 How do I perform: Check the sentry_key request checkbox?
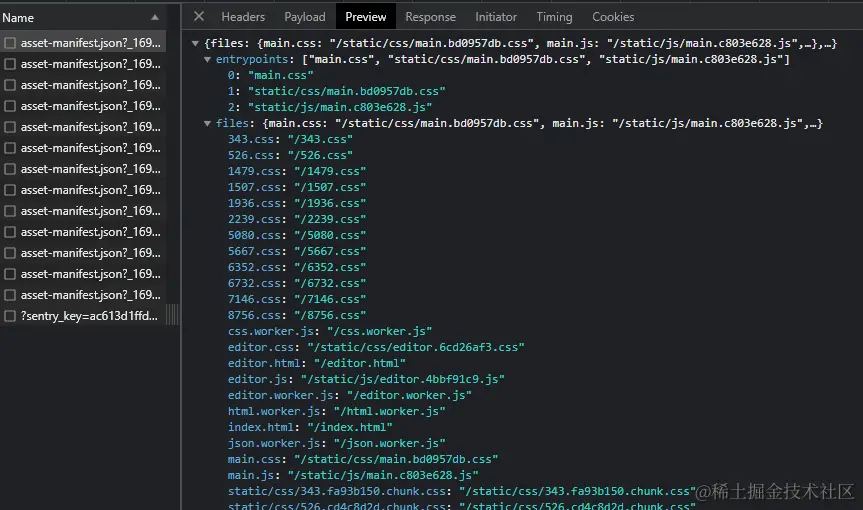tap(10, 316)
